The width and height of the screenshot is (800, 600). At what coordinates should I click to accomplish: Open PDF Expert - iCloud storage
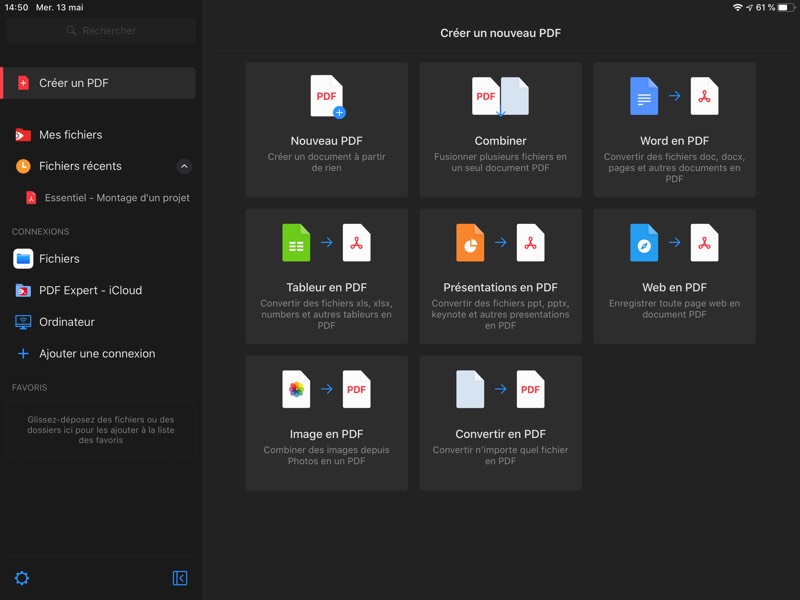(90, 291)
